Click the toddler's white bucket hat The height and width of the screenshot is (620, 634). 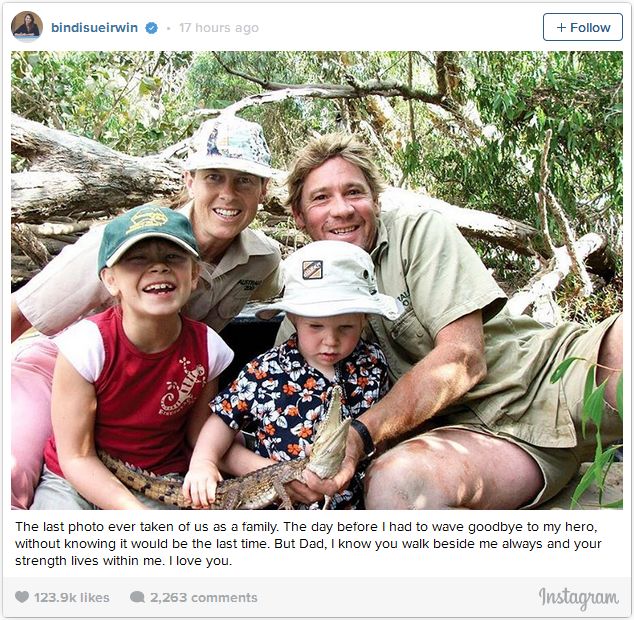330,280
